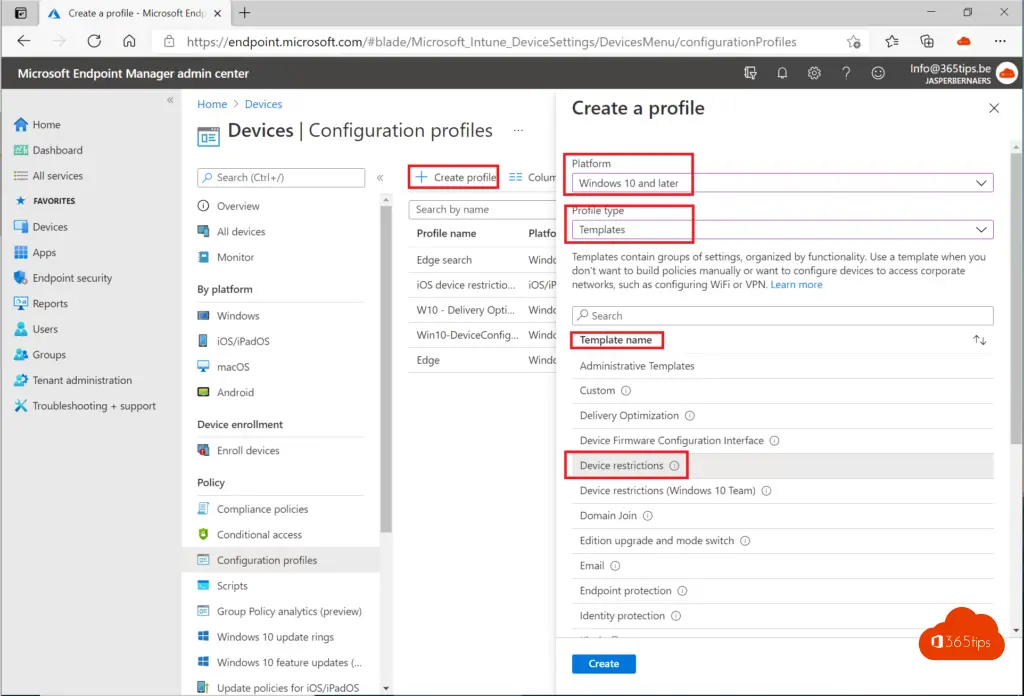
Task: Open Windows 10 update rings
Action: [x=275, y=637]
